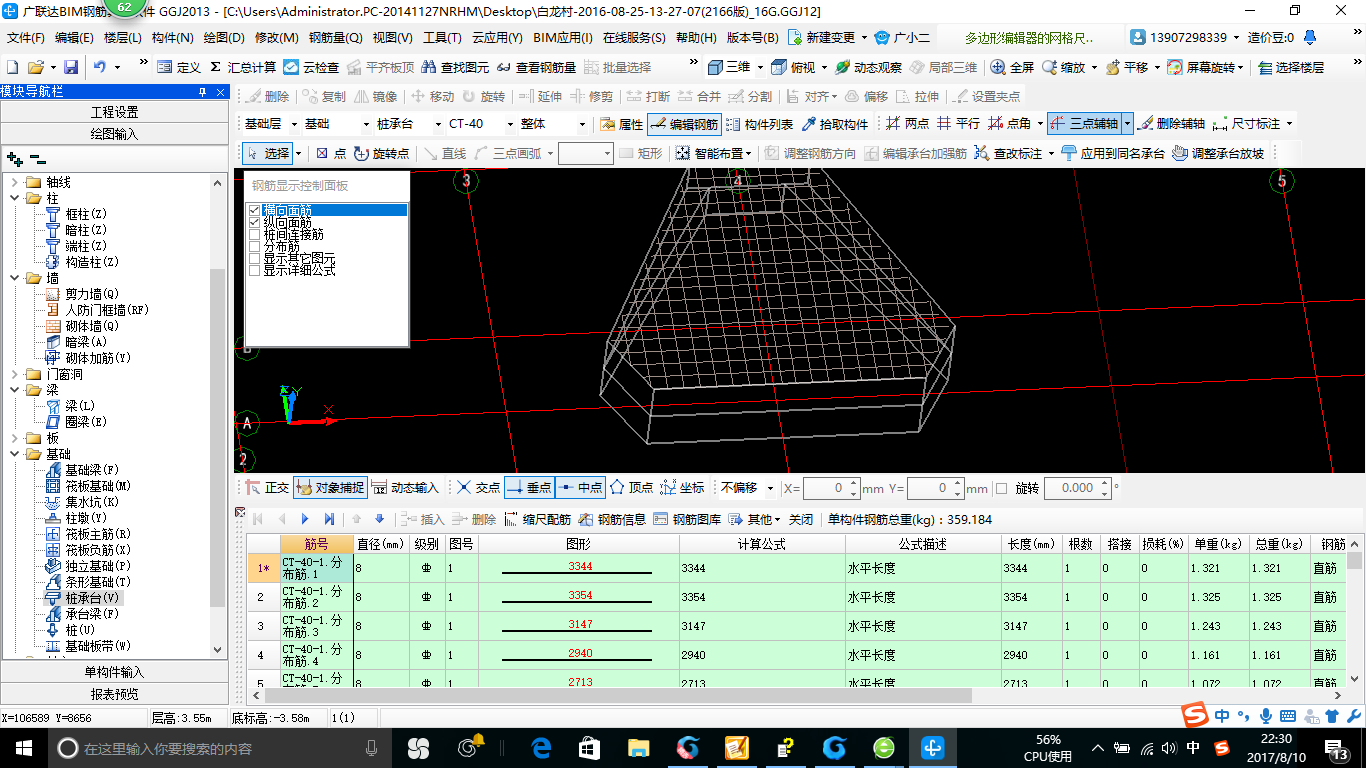Click 关闭 in rebar table toolbar
Image resolution: width=1366 pixels, height=768 pixels.
pos(801,519)
